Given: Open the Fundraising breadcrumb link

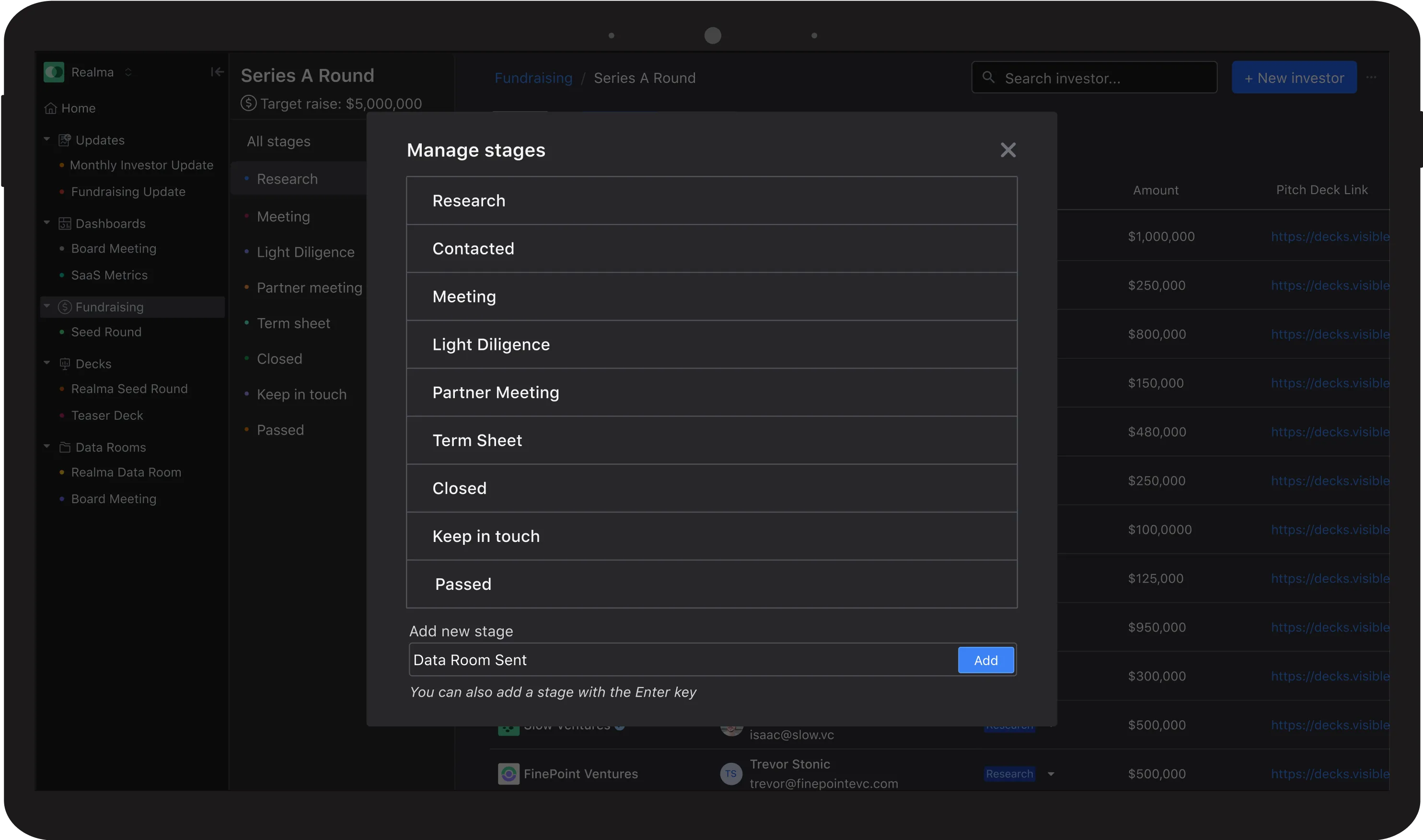Looking at the screenshot, I should (x=533, y=78).
